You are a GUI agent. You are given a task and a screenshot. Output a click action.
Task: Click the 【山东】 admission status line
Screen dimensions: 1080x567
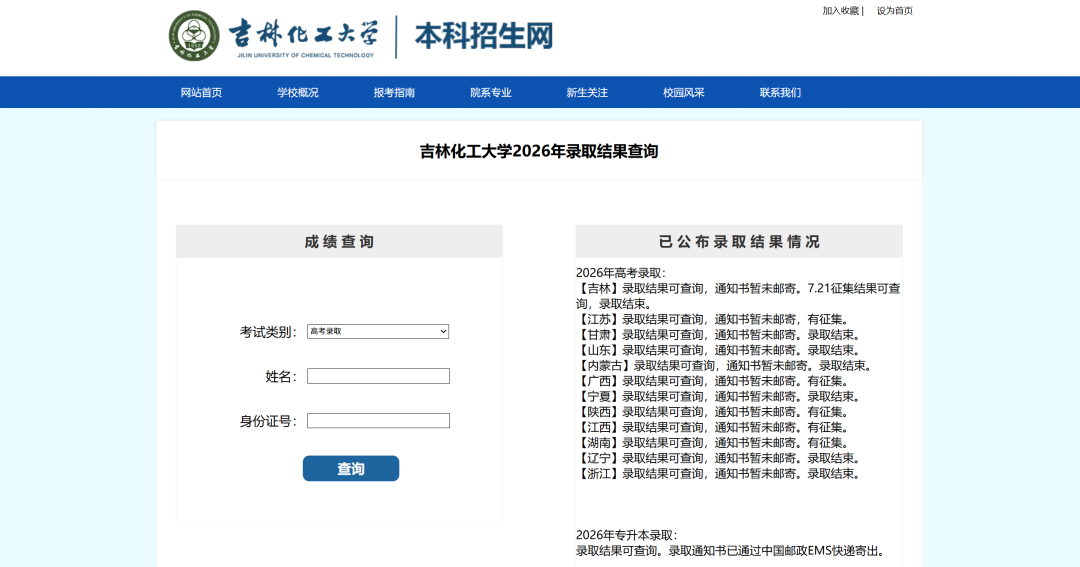pos(718,350)
